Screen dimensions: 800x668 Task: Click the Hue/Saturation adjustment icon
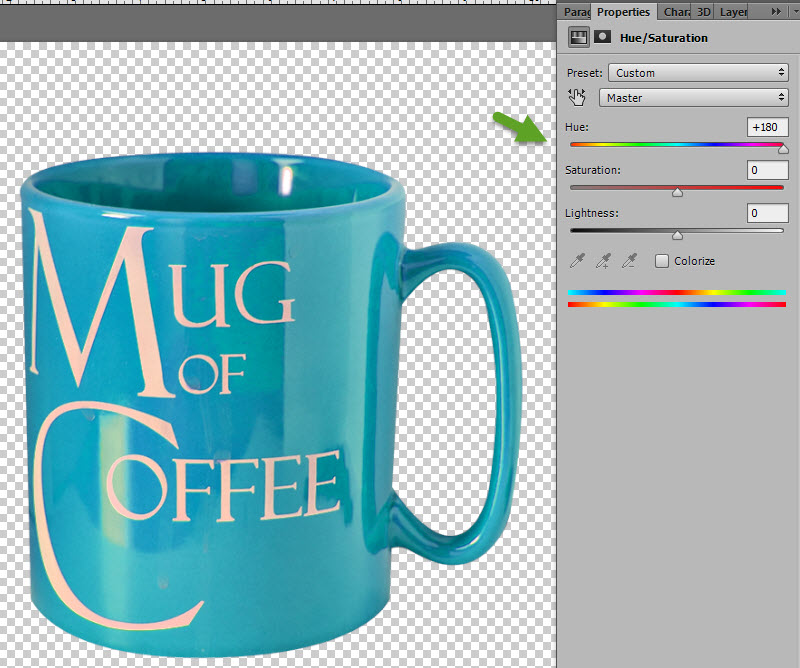coord(579,37)
